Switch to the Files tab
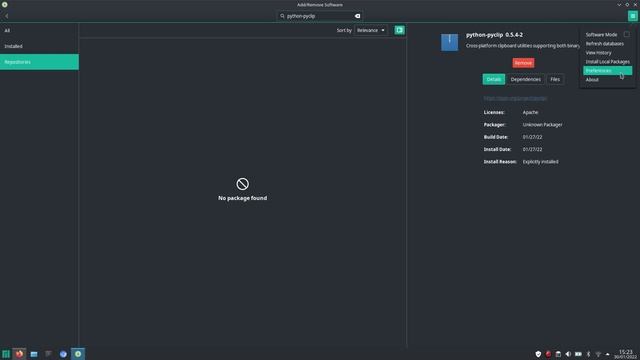Screen dimensions: 640x360 [x=555, y=79]
